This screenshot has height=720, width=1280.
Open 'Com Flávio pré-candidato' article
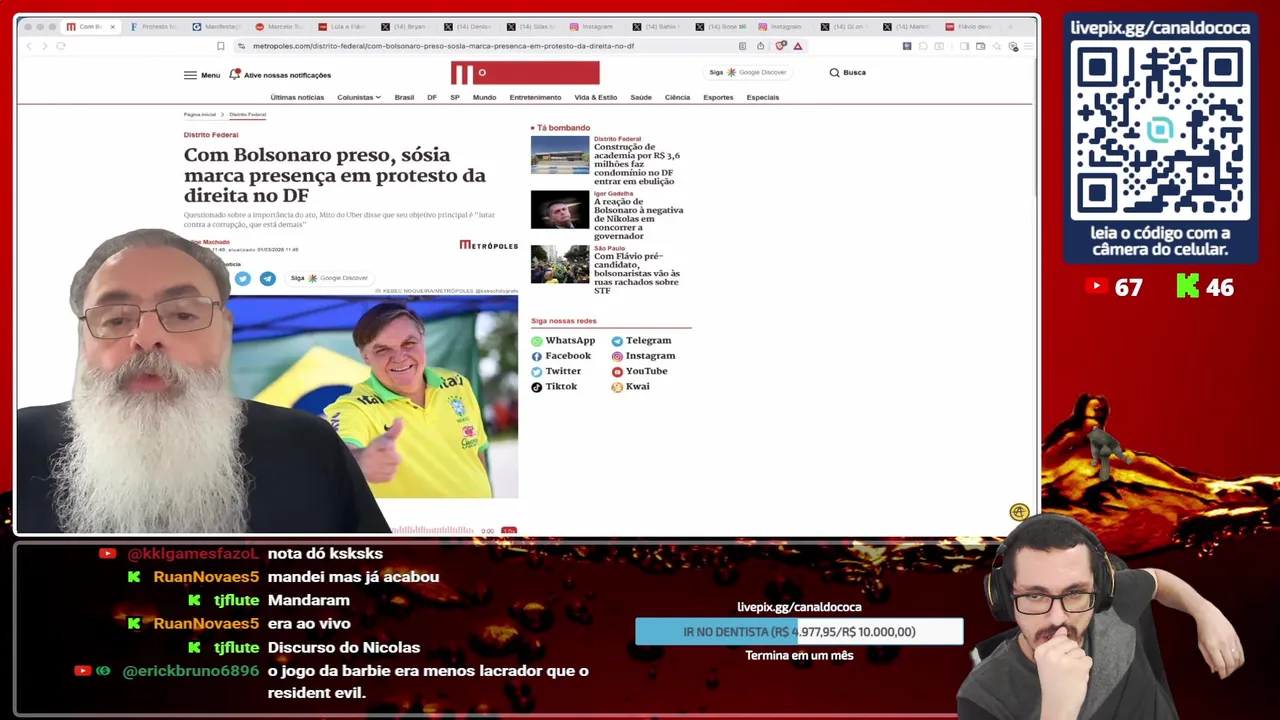click(x=637, y=273)
